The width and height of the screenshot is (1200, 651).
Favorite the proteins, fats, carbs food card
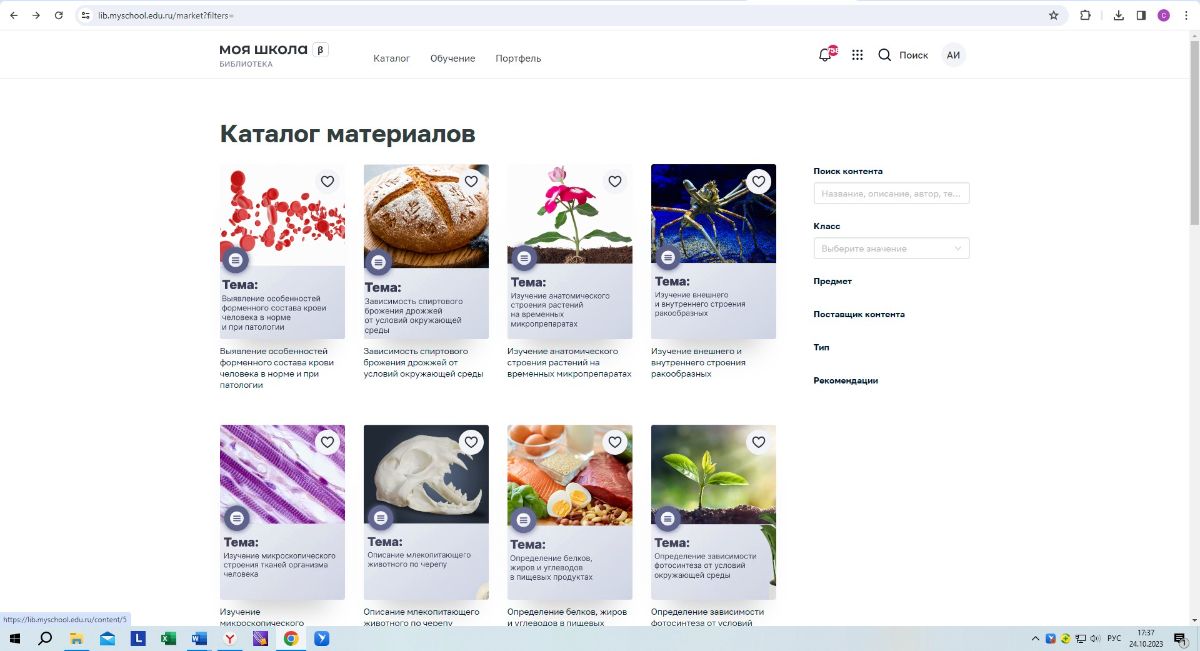click(615, 442)
